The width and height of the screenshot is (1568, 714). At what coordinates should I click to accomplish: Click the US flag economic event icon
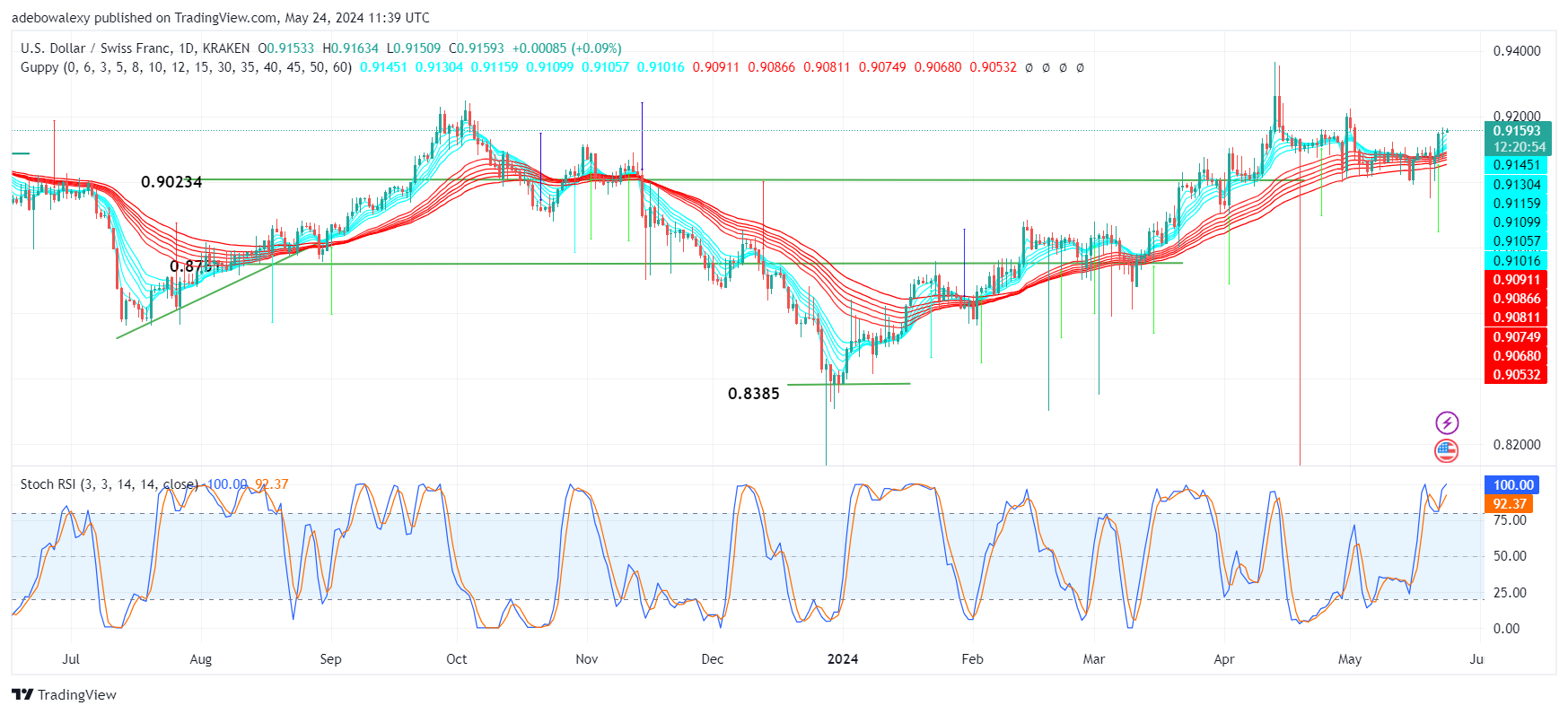pos(1447,451)
